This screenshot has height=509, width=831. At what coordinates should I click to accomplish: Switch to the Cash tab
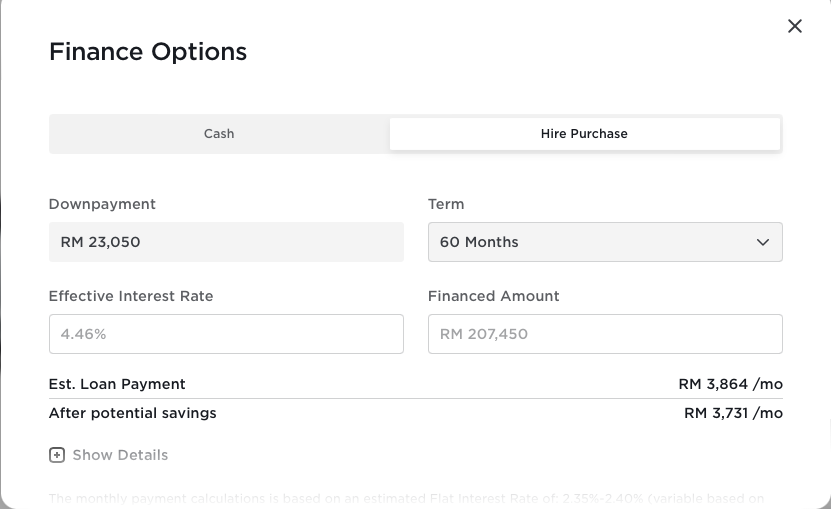pos(219,134)
